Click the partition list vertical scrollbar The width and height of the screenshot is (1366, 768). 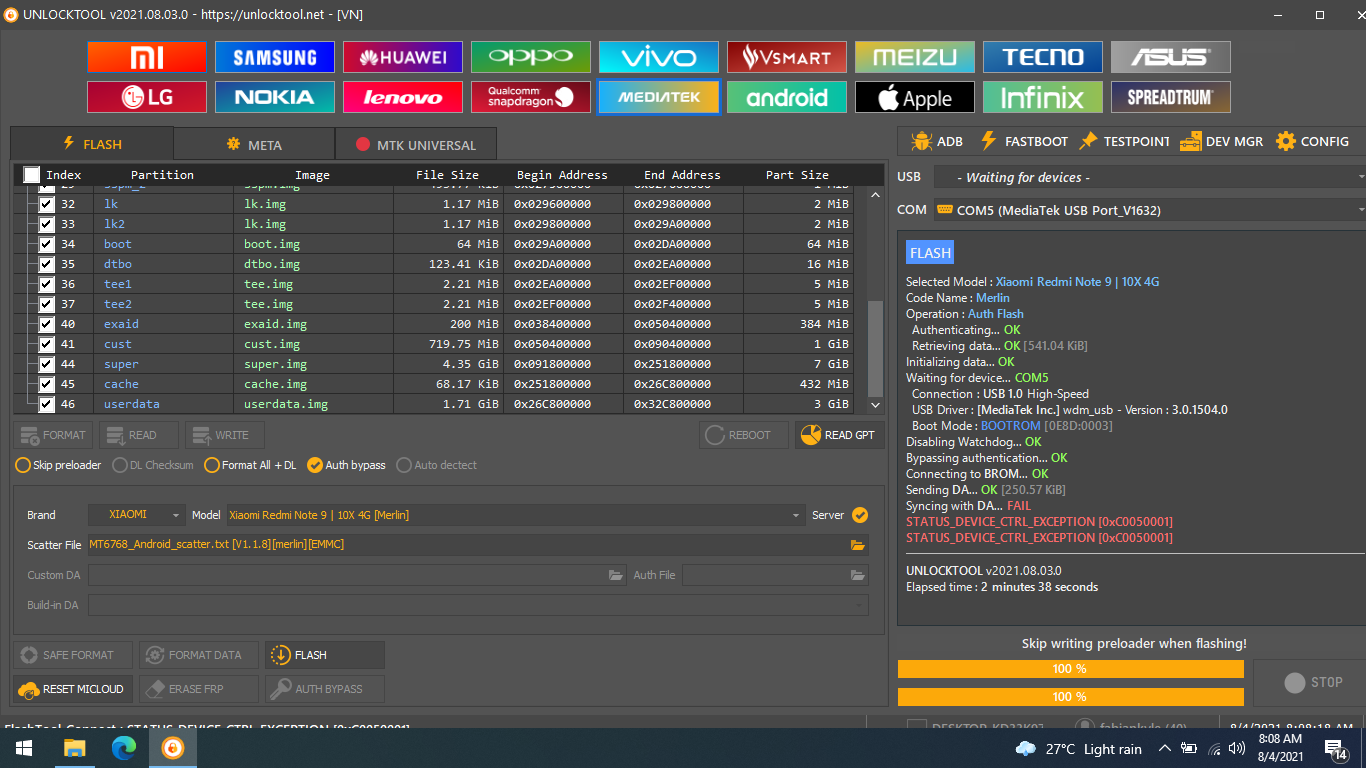pyautogui.click(x=876, y=347)
